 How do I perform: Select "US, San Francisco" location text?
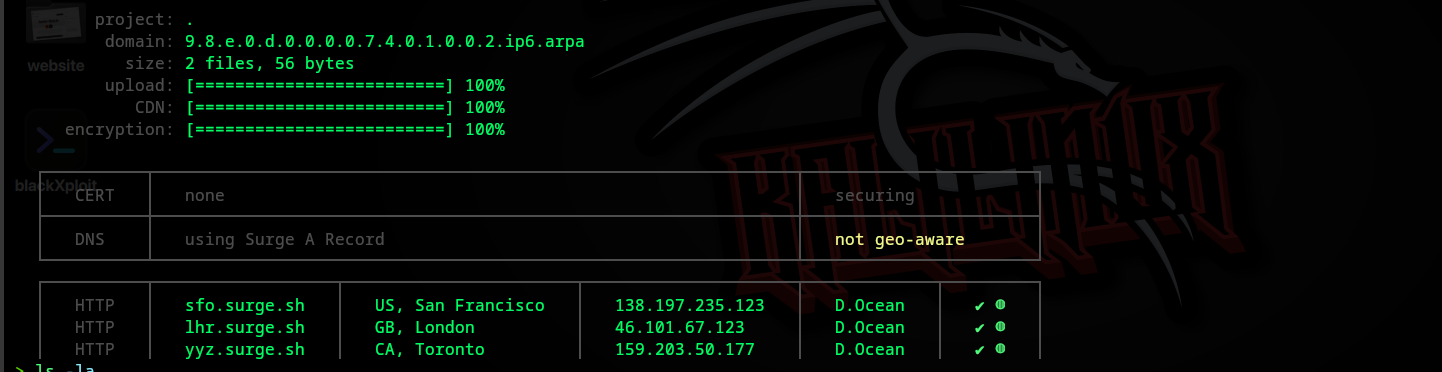[460, 306]
